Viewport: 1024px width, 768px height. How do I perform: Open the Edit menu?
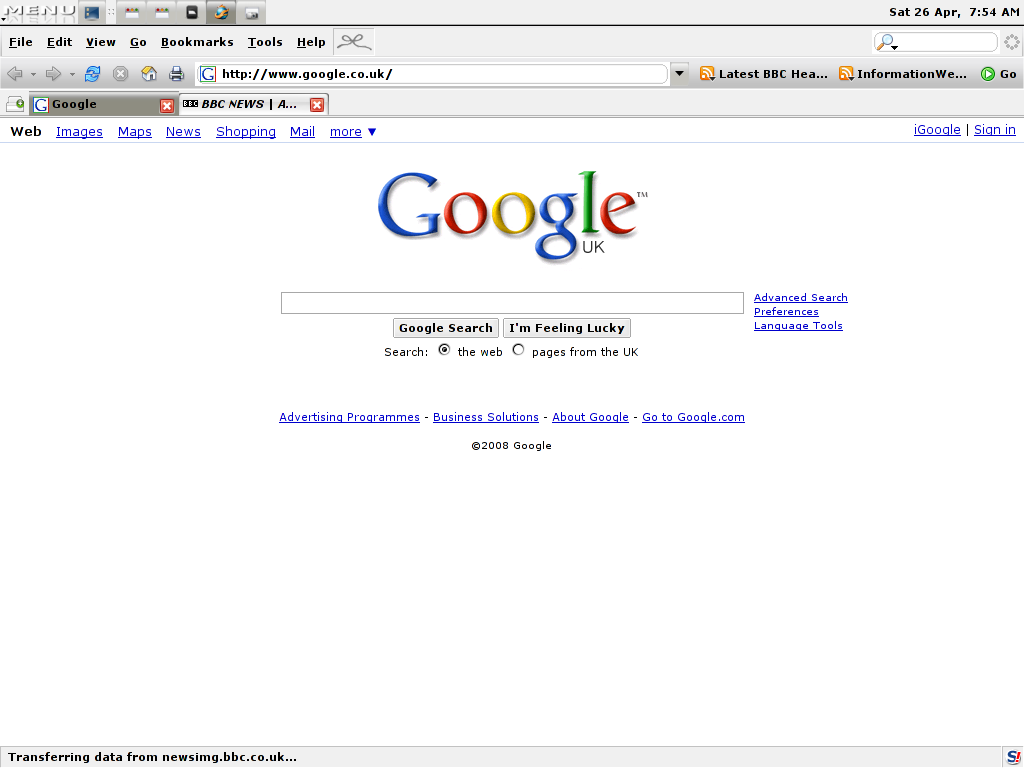pos(59,42)
